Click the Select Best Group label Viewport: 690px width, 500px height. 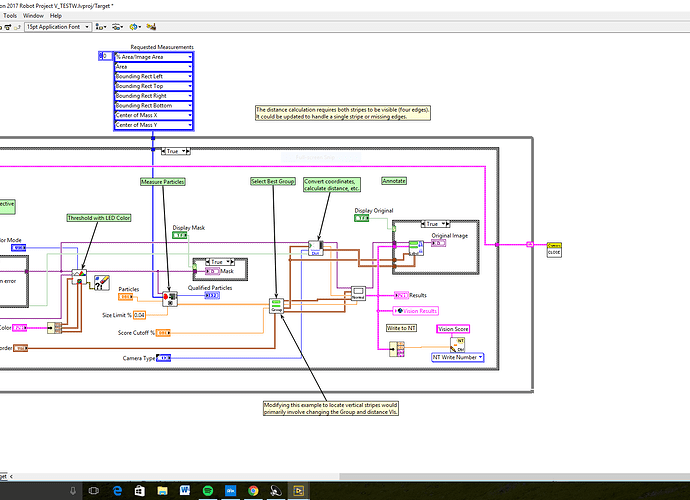click(273, 181)
